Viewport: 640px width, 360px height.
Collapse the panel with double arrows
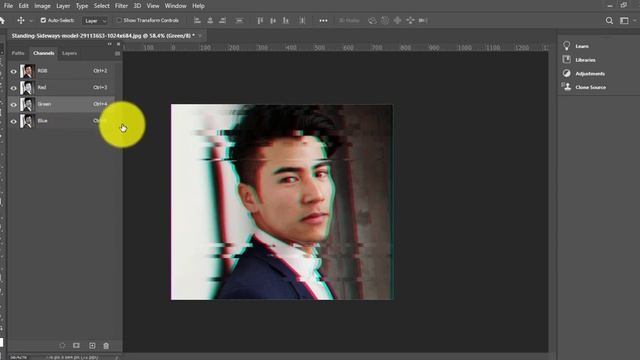pos(109,44)
